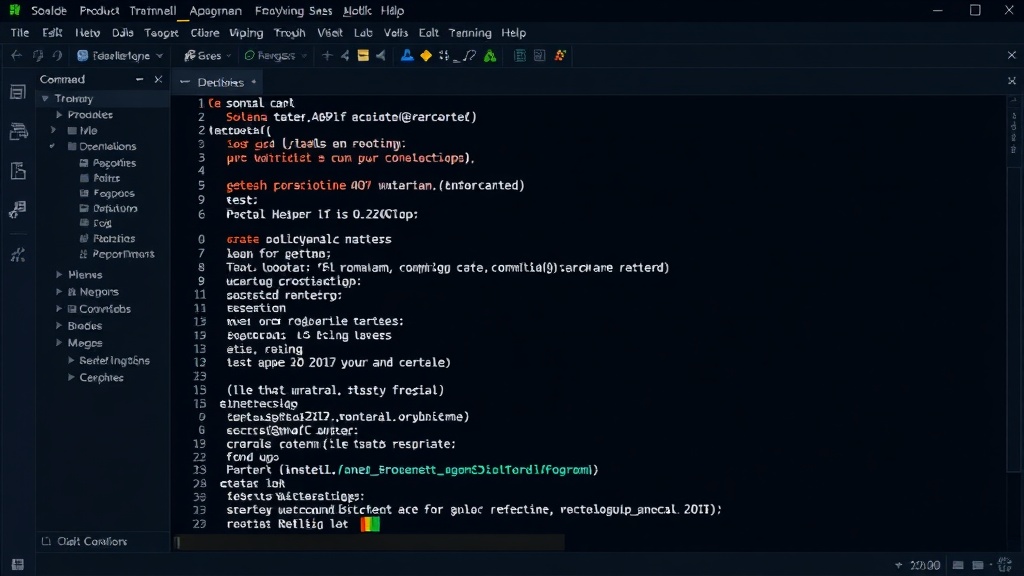Close the editor tab bar with X
The height and width of the screenshot is (576, 1024).
(1012, 81)
